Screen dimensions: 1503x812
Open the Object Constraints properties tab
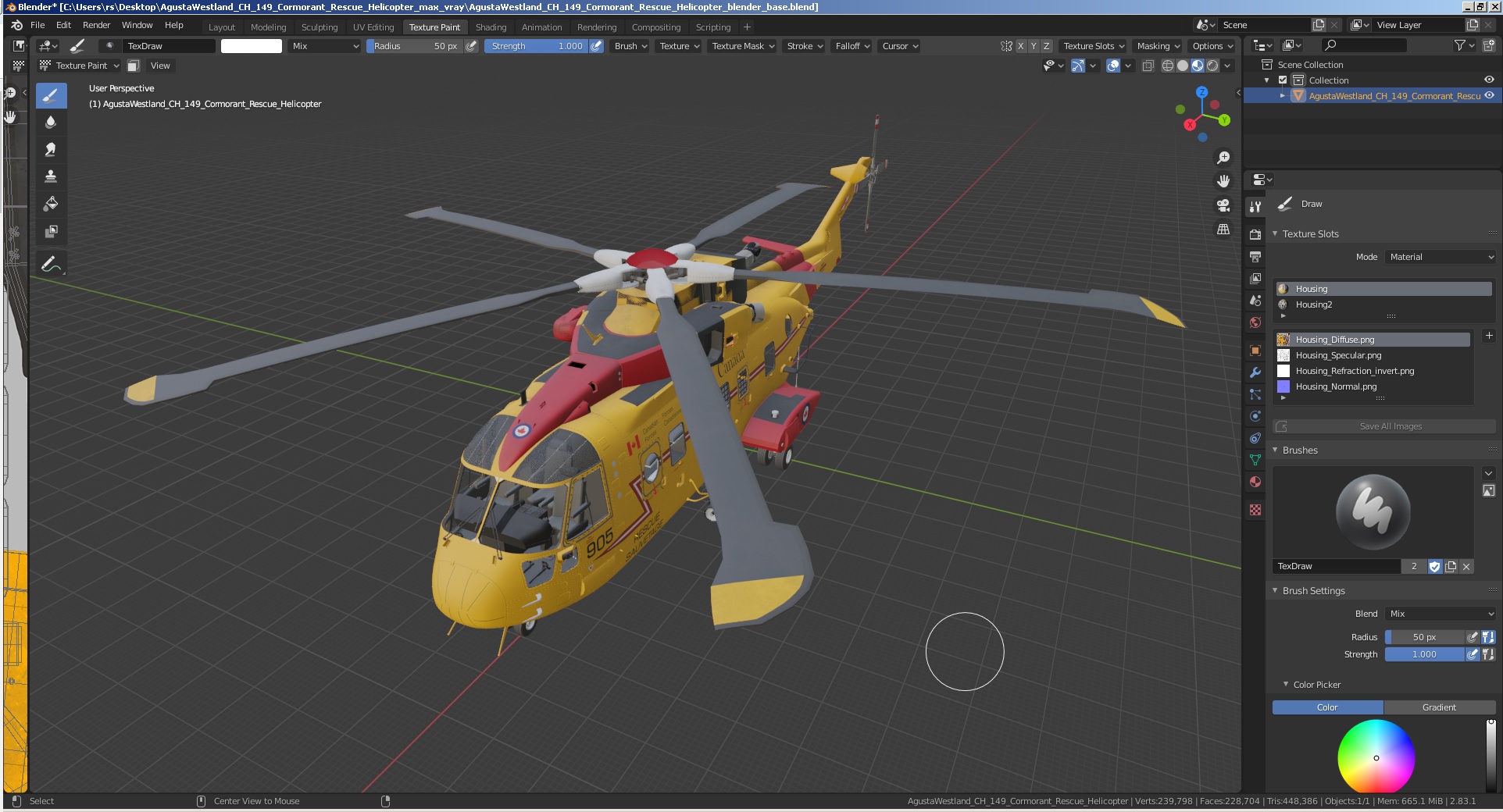1255,438
